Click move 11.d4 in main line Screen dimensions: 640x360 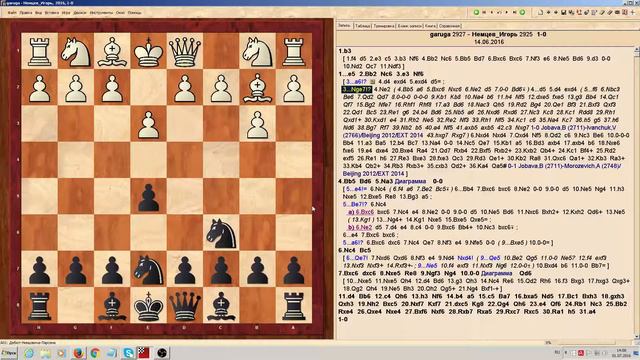(x=347, y=296)
